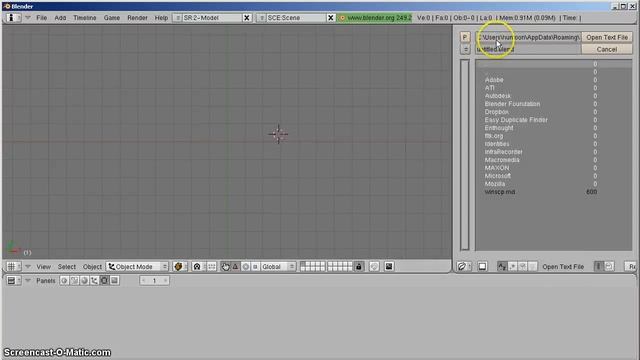Select the Adobe folder
The image size is (640, 360).
click(494, 80)
